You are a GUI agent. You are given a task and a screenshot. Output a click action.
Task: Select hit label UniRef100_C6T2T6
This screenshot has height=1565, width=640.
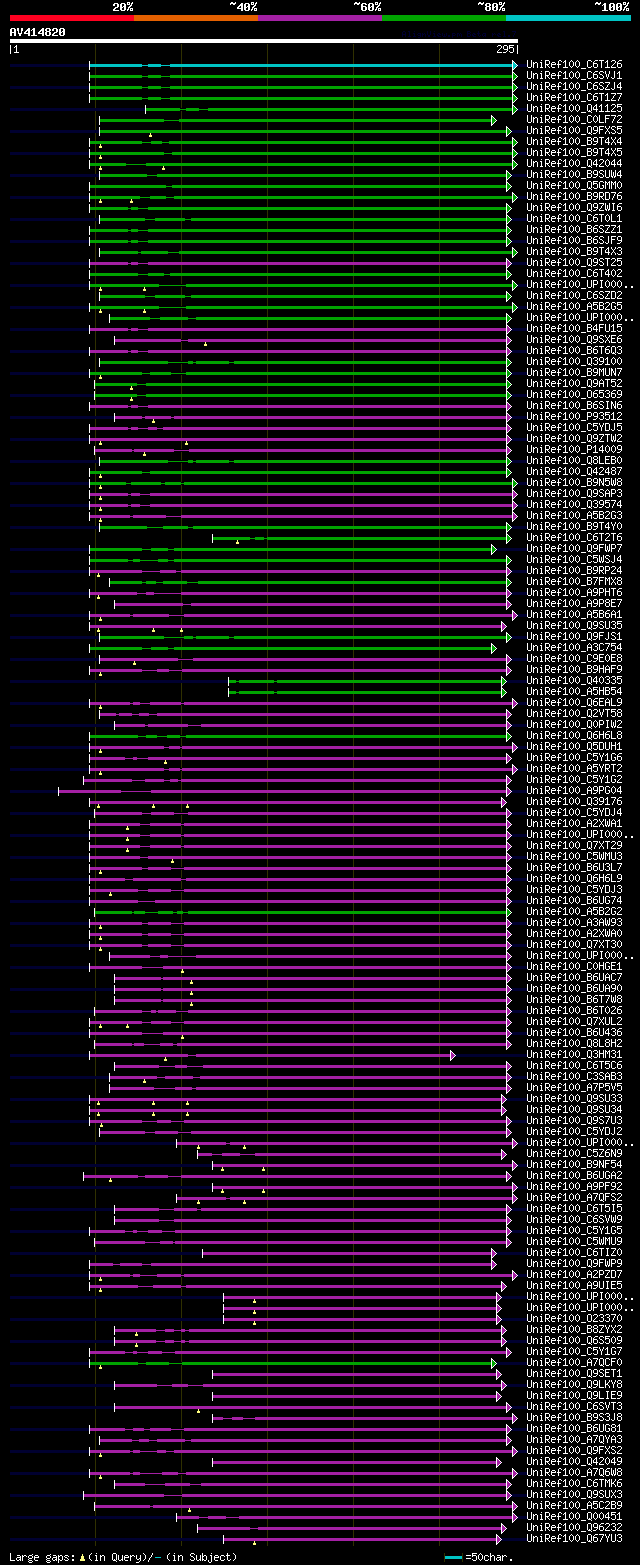point(574,537)
